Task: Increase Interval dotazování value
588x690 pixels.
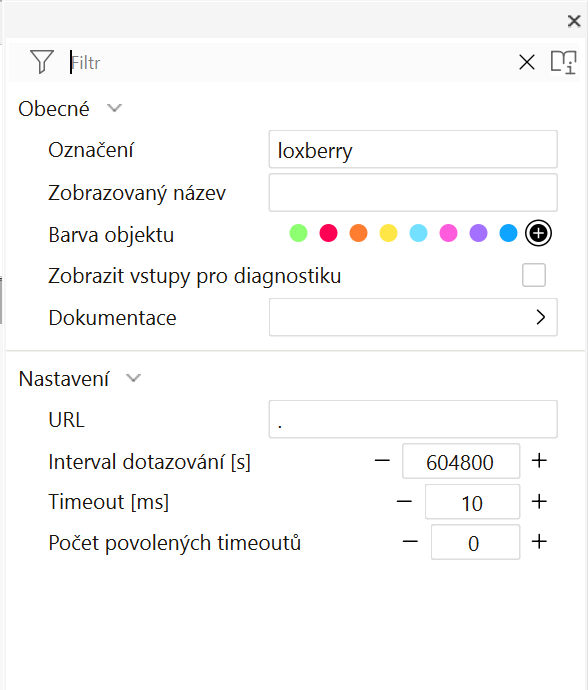Action: click(x=539, y=461)
